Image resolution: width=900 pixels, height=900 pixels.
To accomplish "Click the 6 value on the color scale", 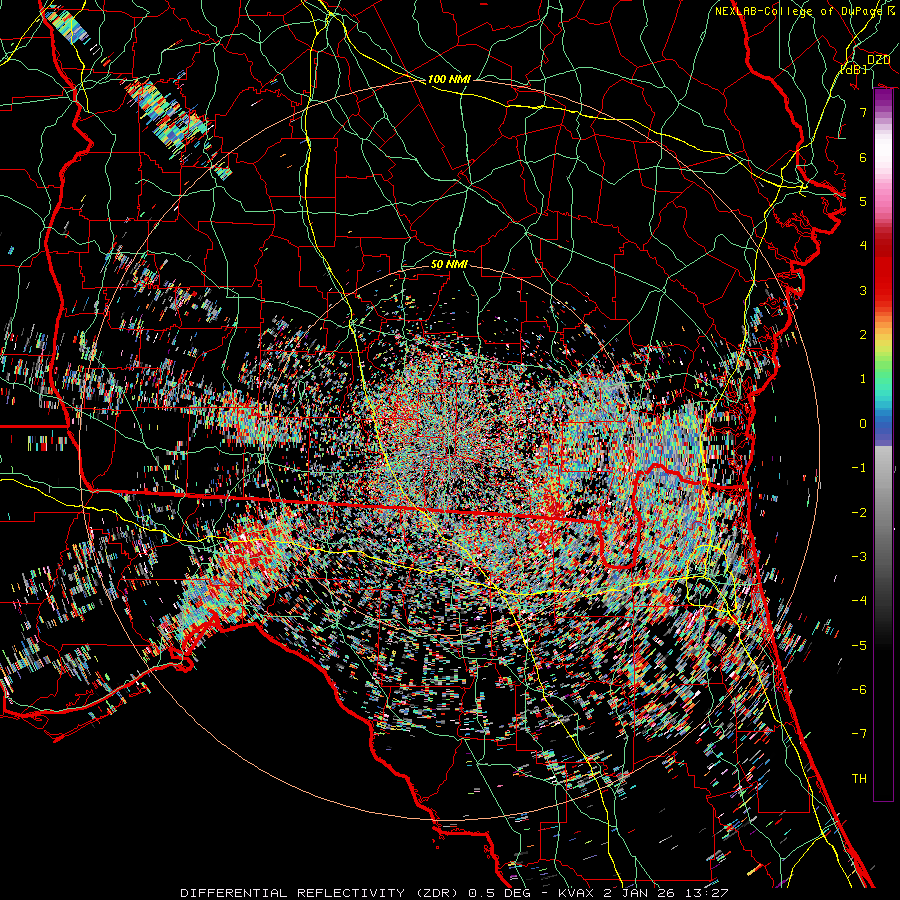I will [x=863, y=157].
